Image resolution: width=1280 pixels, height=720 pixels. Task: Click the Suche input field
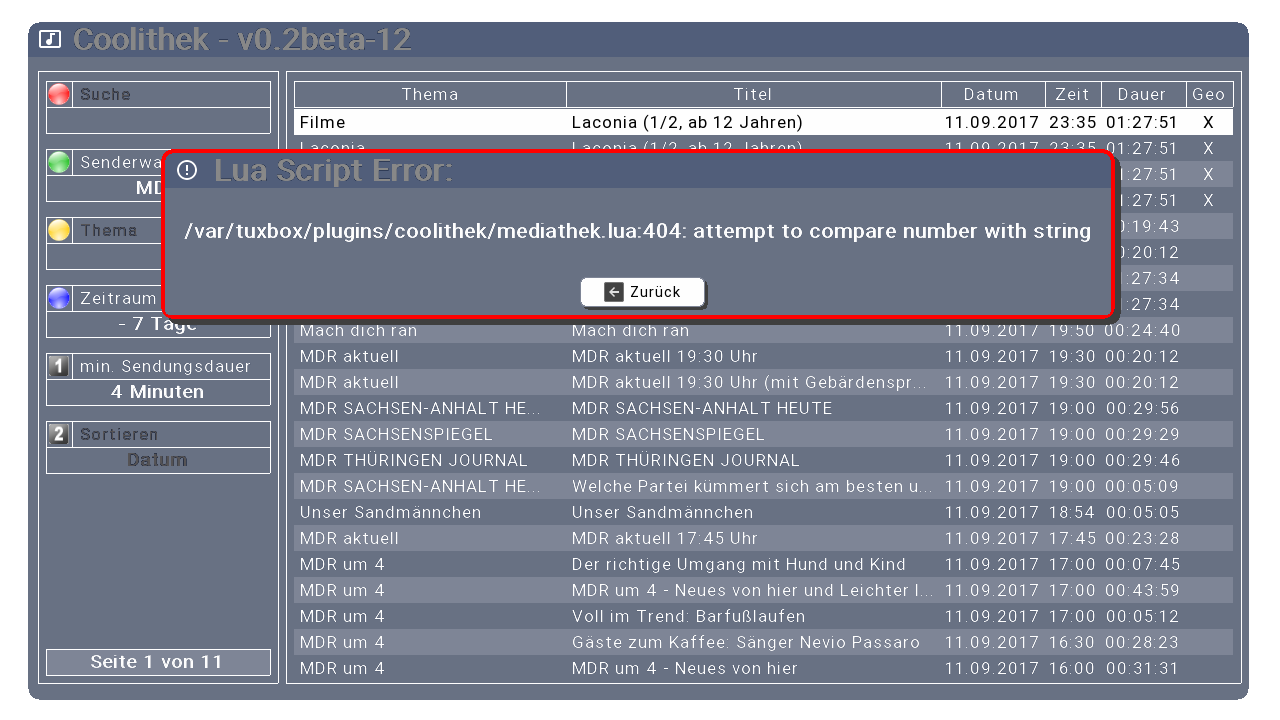[158, 121]
